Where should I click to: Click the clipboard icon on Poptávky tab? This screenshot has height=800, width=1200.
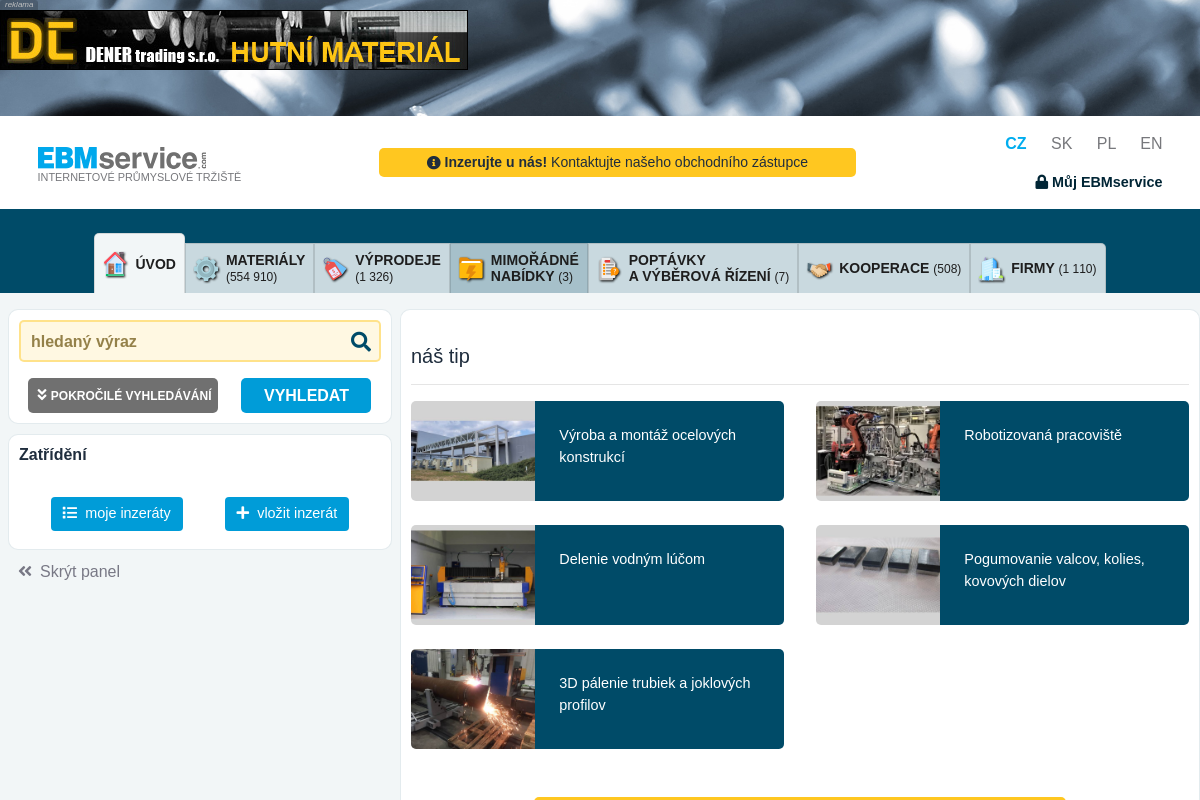609,269
